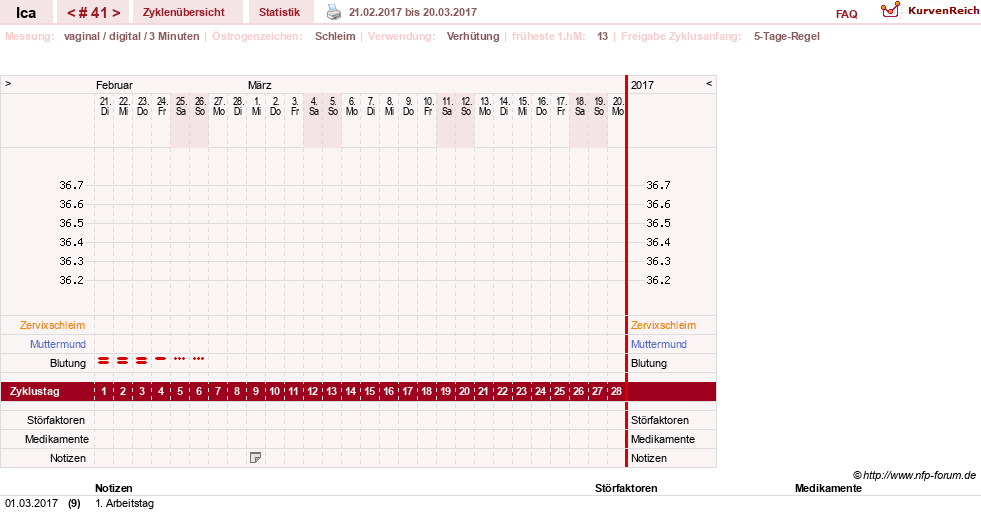Image resolution: width=981 pixels, height=527 pixels.
Task: Click the März month label
Action: click(259, 85)
